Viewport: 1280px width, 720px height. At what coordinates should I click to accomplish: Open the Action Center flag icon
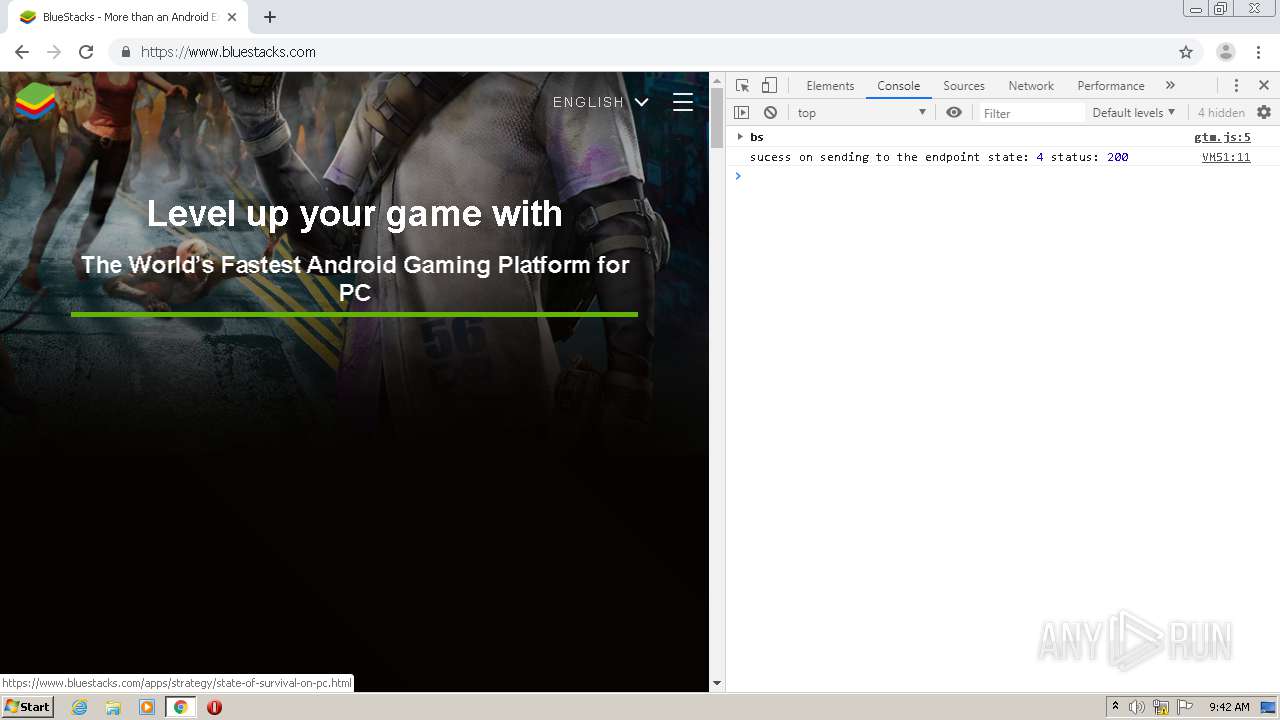click(1185, 707)
